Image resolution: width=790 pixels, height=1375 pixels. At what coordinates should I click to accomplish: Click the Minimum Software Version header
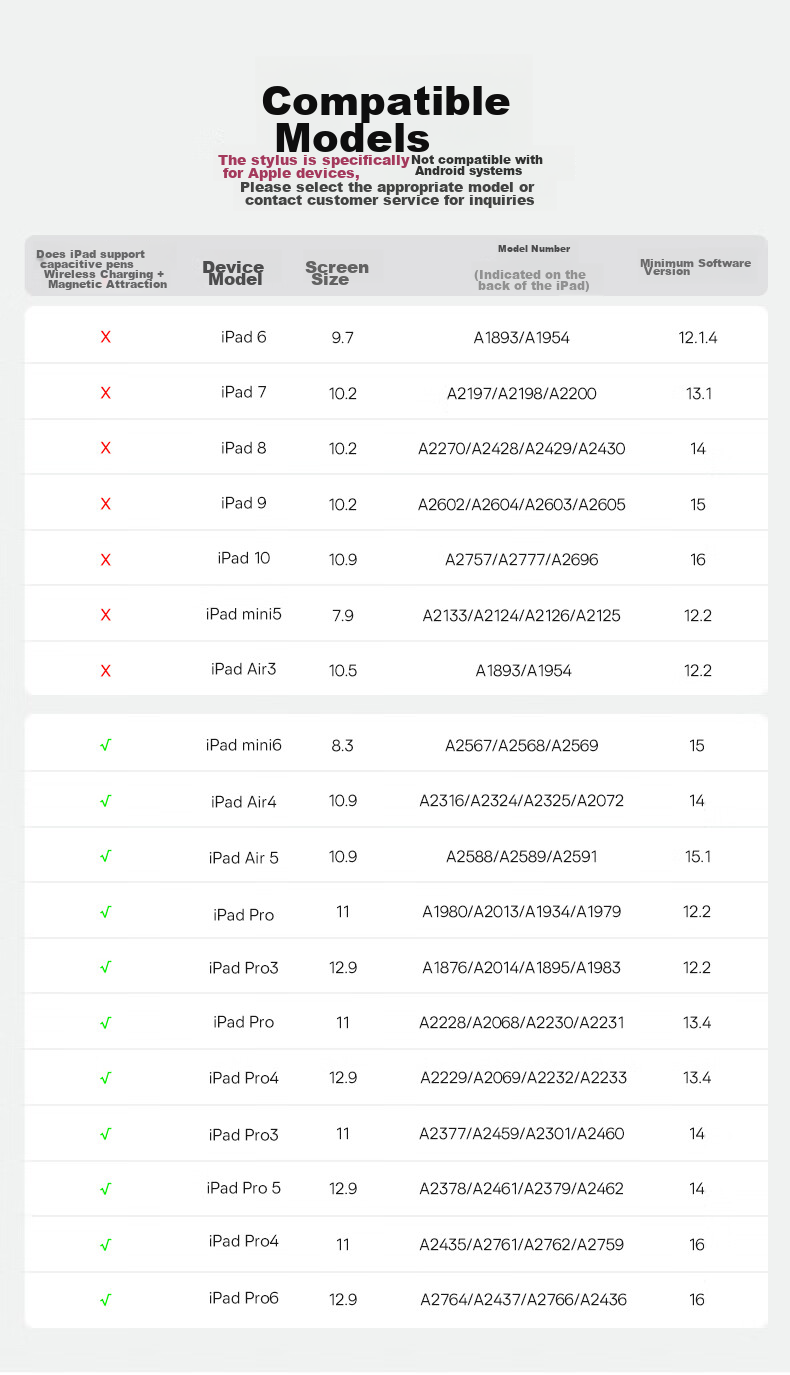click(x=695, y=267)
